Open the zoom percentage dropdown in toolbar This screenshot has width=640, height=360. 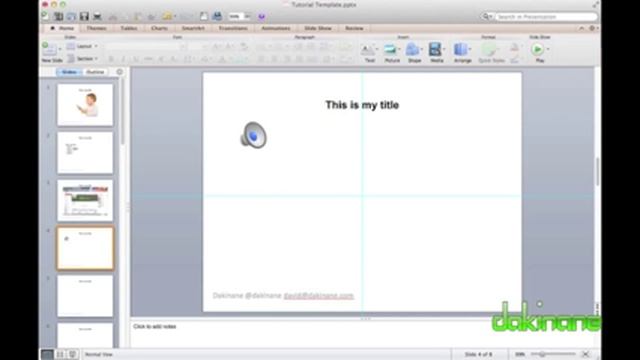247,16
